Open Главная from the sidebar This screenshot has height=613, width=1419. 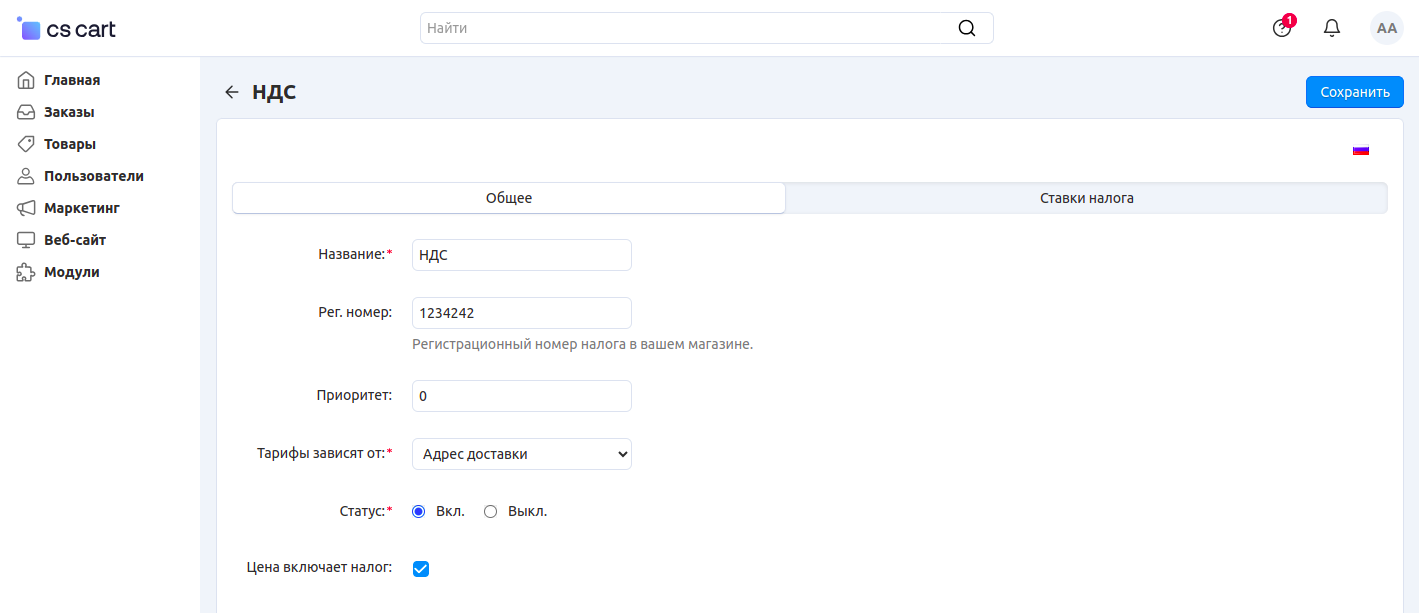coord(71,80)
